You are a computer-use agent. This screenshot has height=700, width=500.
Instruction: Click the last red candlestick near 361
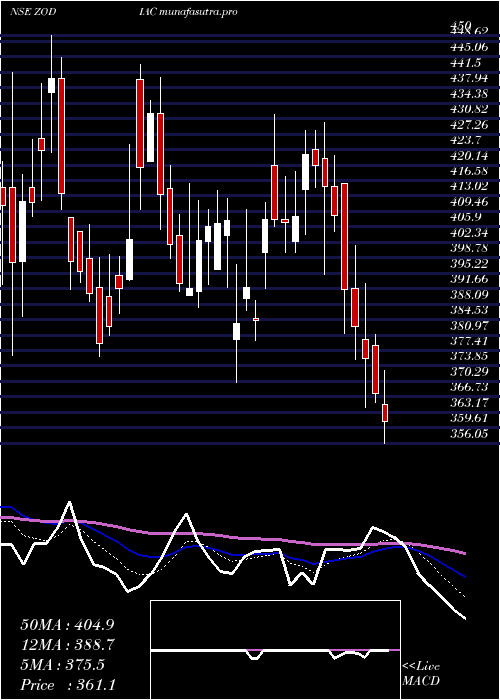coord(385,412)
